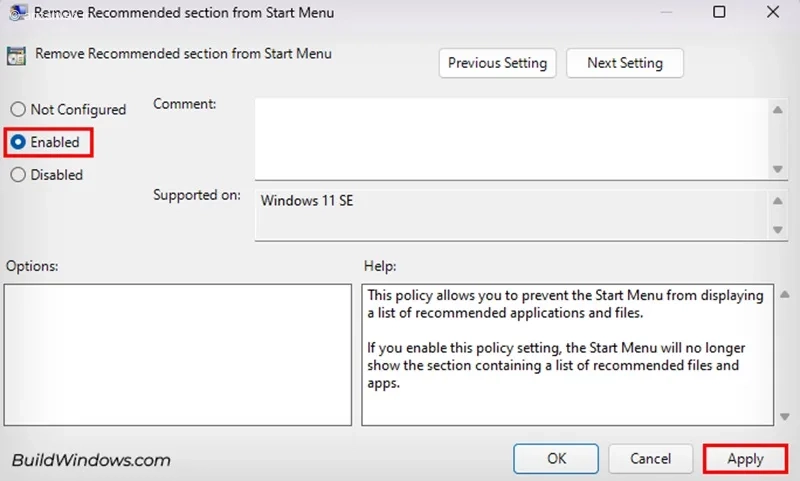Select the Not Configured radio button
Viewport: 800px width, 481px height.
[18, 110]
